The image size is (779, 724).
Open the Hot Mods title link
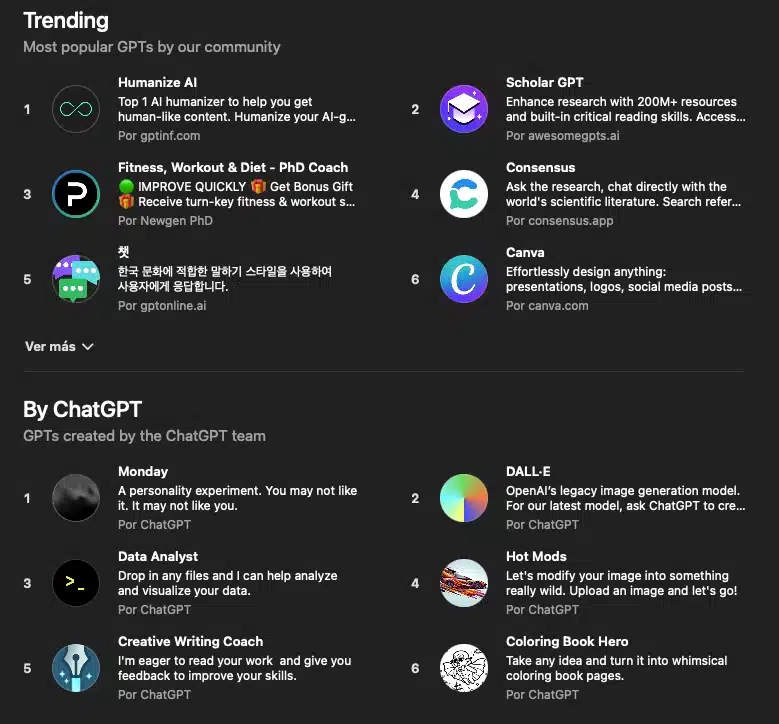[x=536, y=556]
